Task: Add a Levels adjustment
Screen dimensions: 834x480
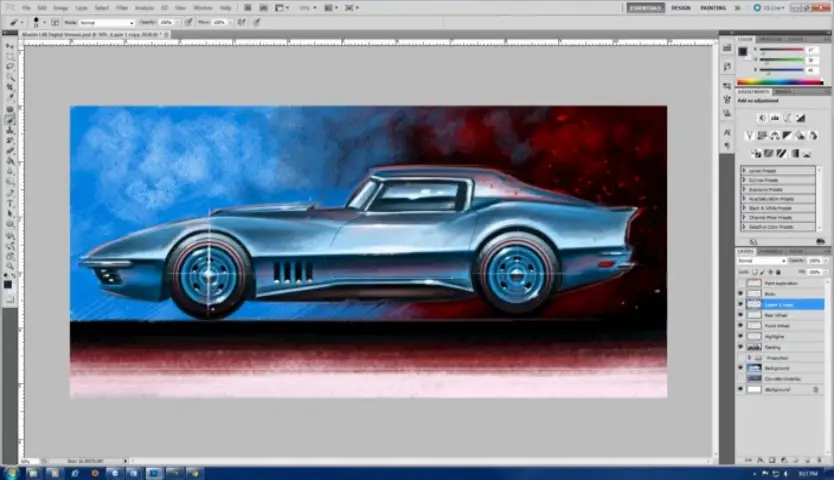Action: tap(774, 118)
